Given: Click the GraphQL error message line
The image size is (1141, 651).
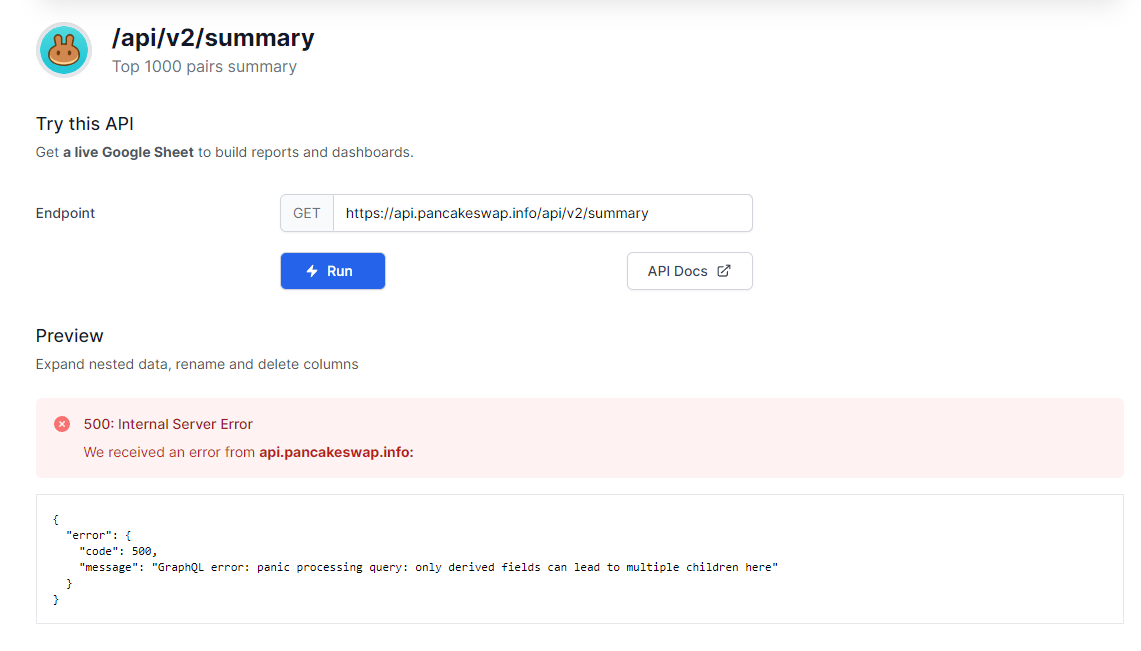Looking at the screenshot, I should click(429, 567).
